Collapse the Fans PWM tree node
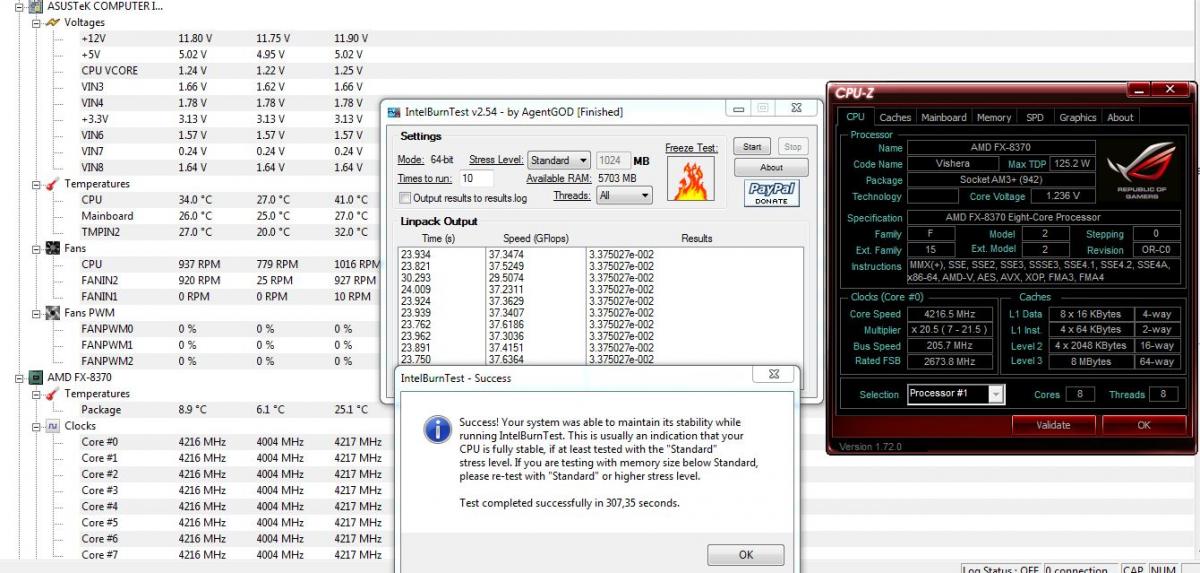1200x573 pixels. pyautogui.click(x=36, y=313)
